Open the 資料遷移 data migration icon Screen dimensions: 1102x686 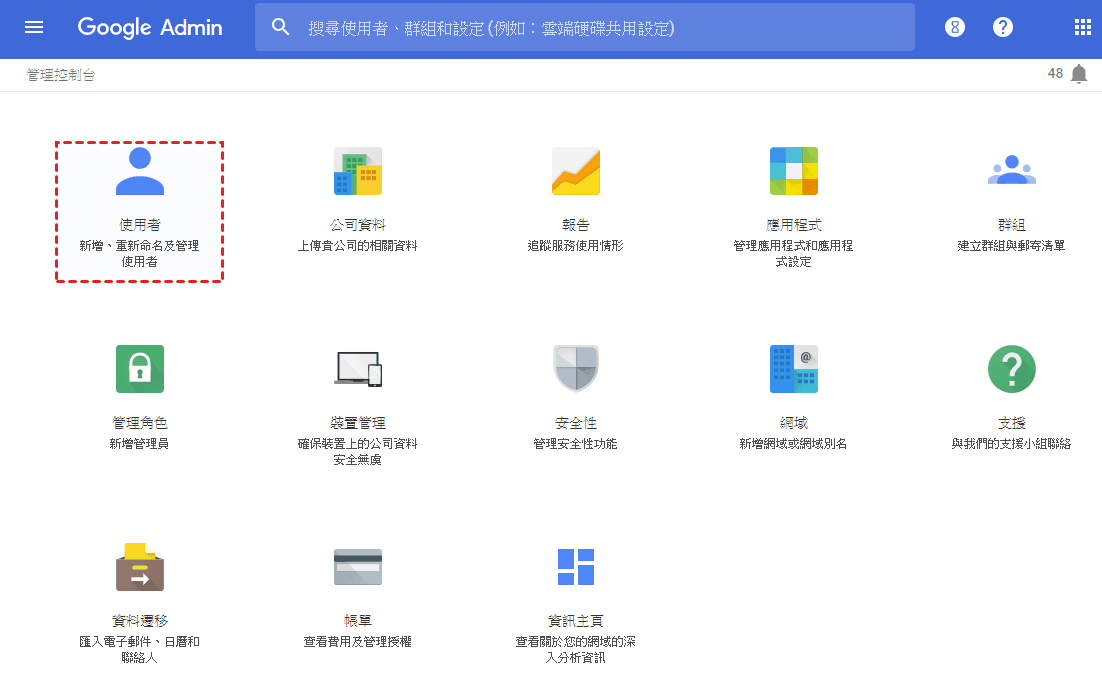coord(139,567)
